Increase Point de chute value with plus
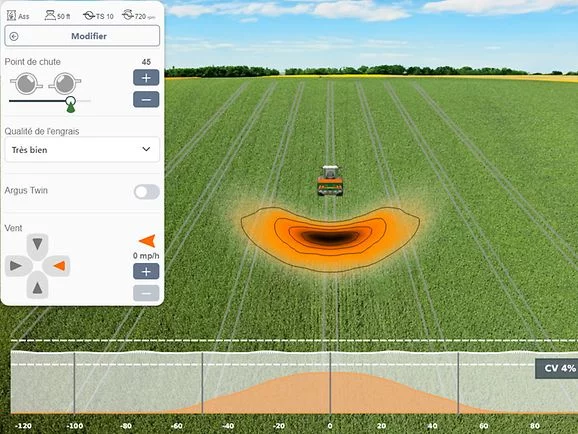Screen dimensions: 578x434 [x=146, y=77]
